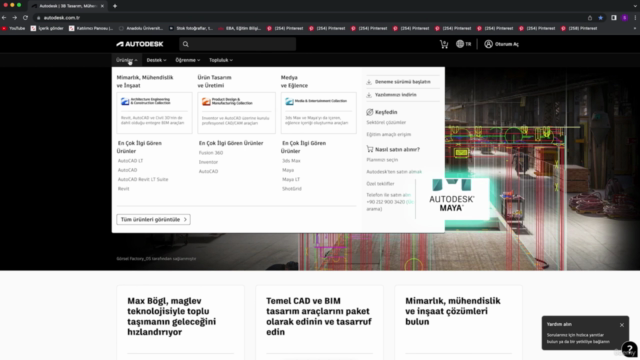Expand the Destek dropdown menu

click(x=156, y=60)
